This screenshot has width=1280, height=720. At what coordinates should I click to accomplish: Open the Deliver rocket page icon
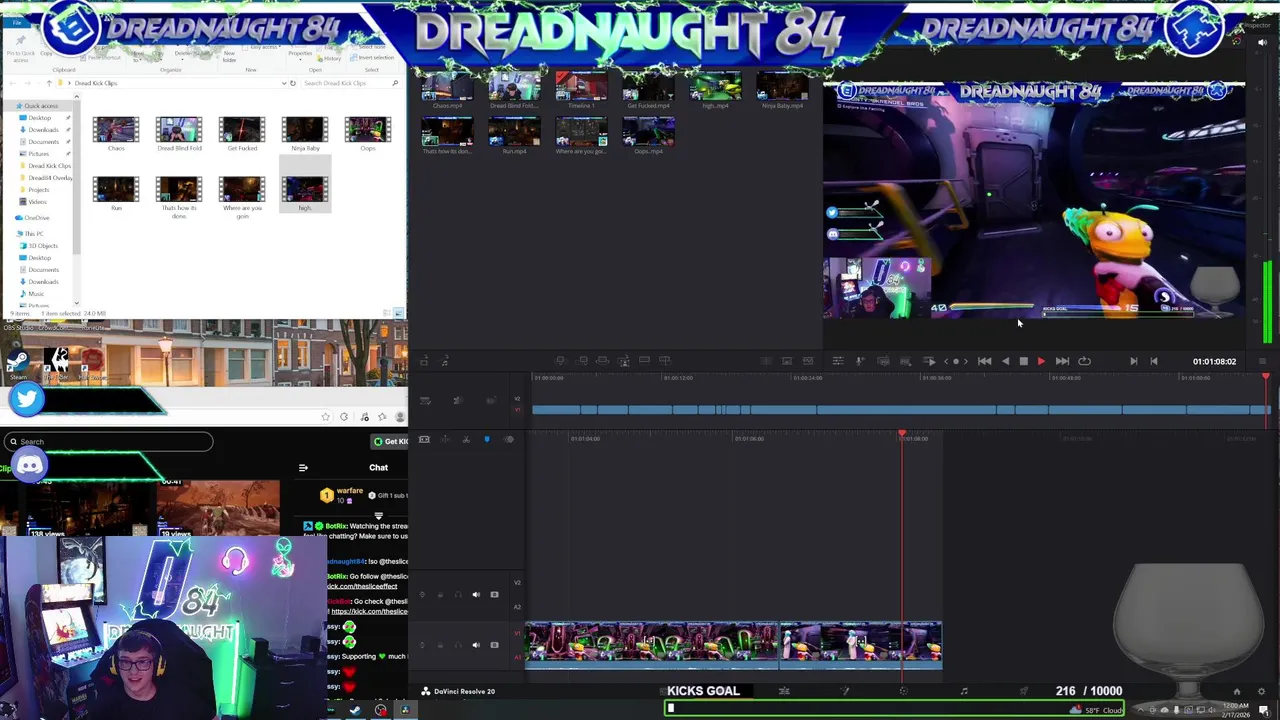1023,691
